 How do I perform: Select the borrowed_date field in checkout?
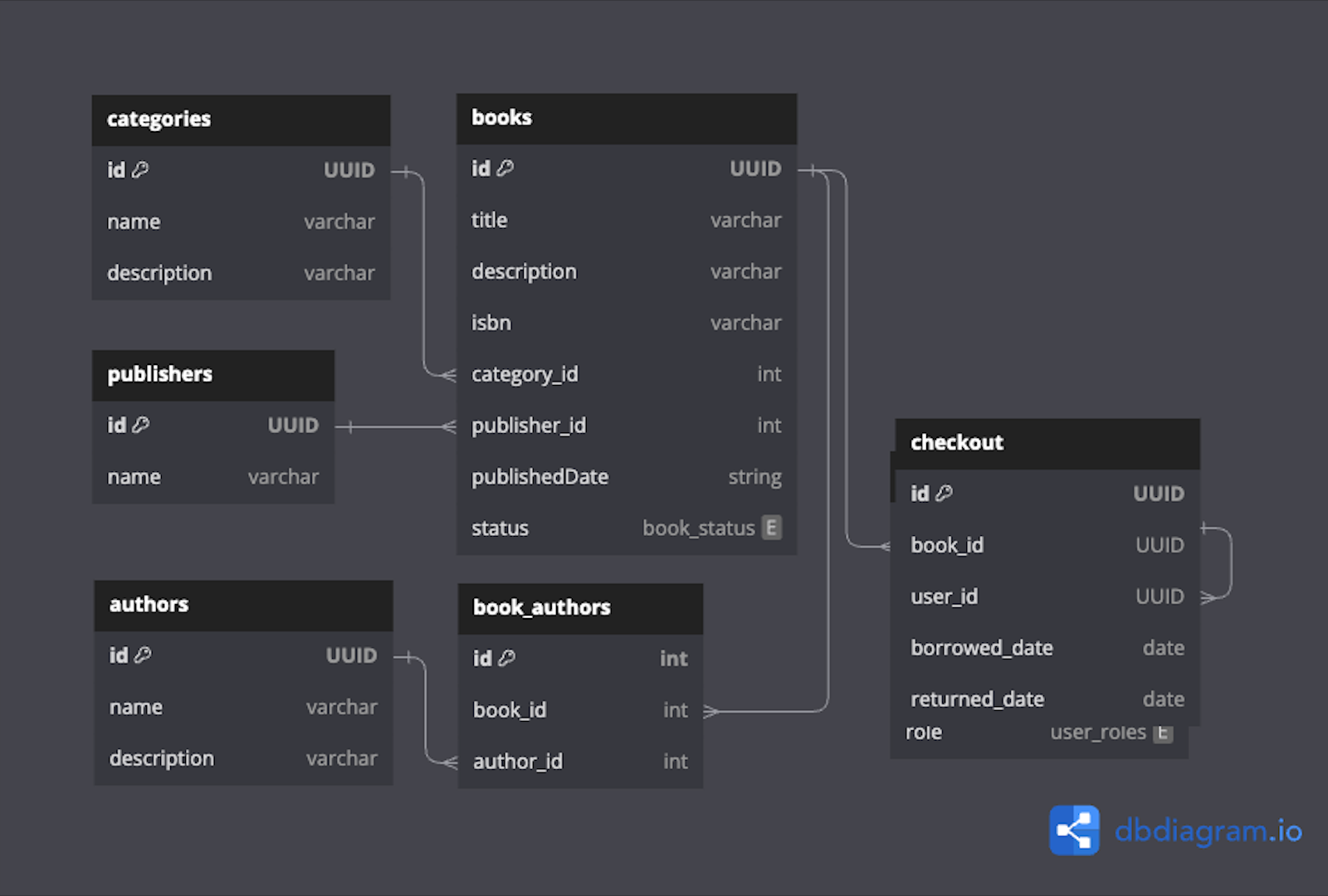[982, 647]
